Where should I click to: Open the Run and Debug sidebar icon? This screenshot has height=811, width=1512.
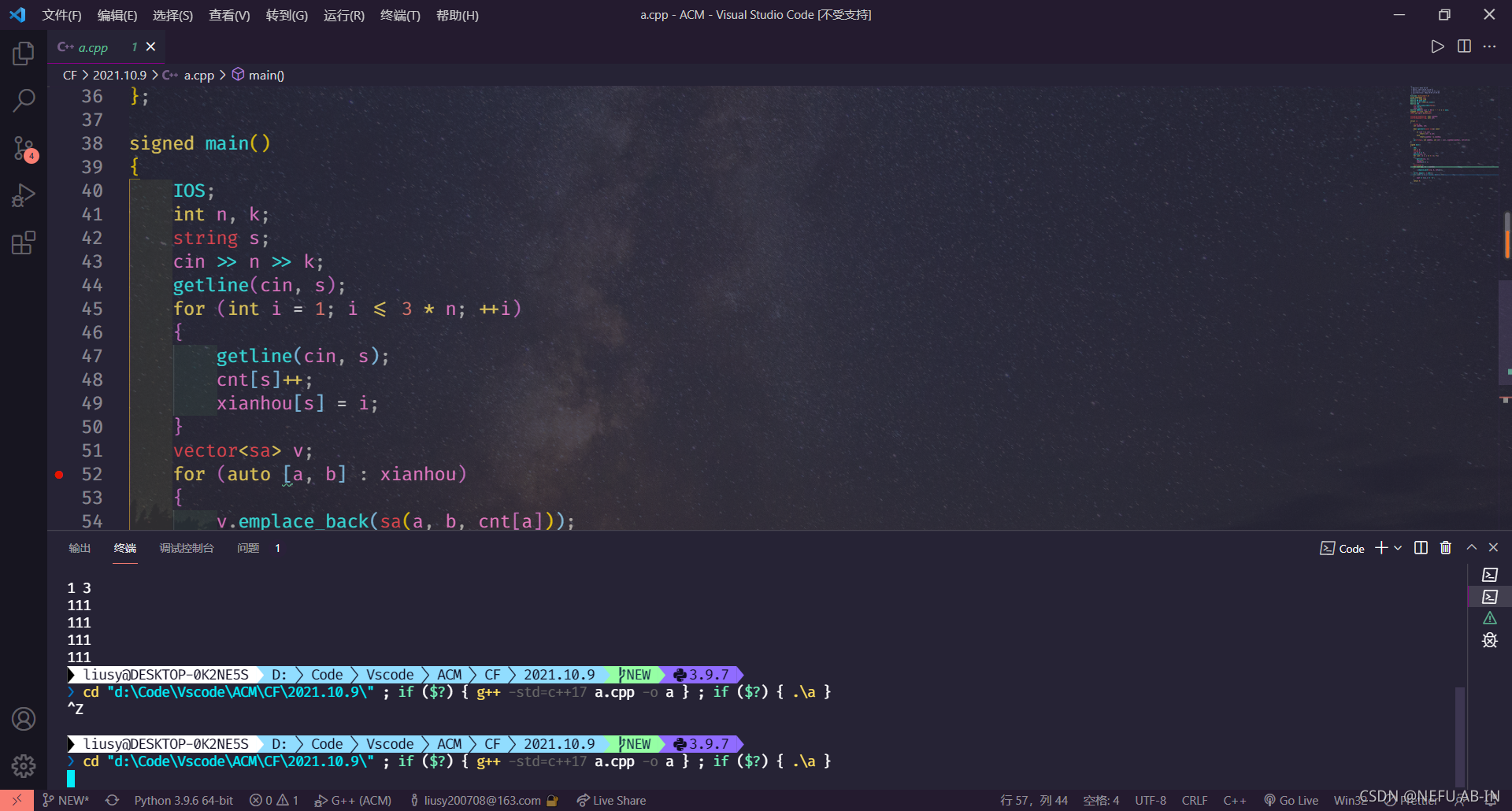[23, 194]
